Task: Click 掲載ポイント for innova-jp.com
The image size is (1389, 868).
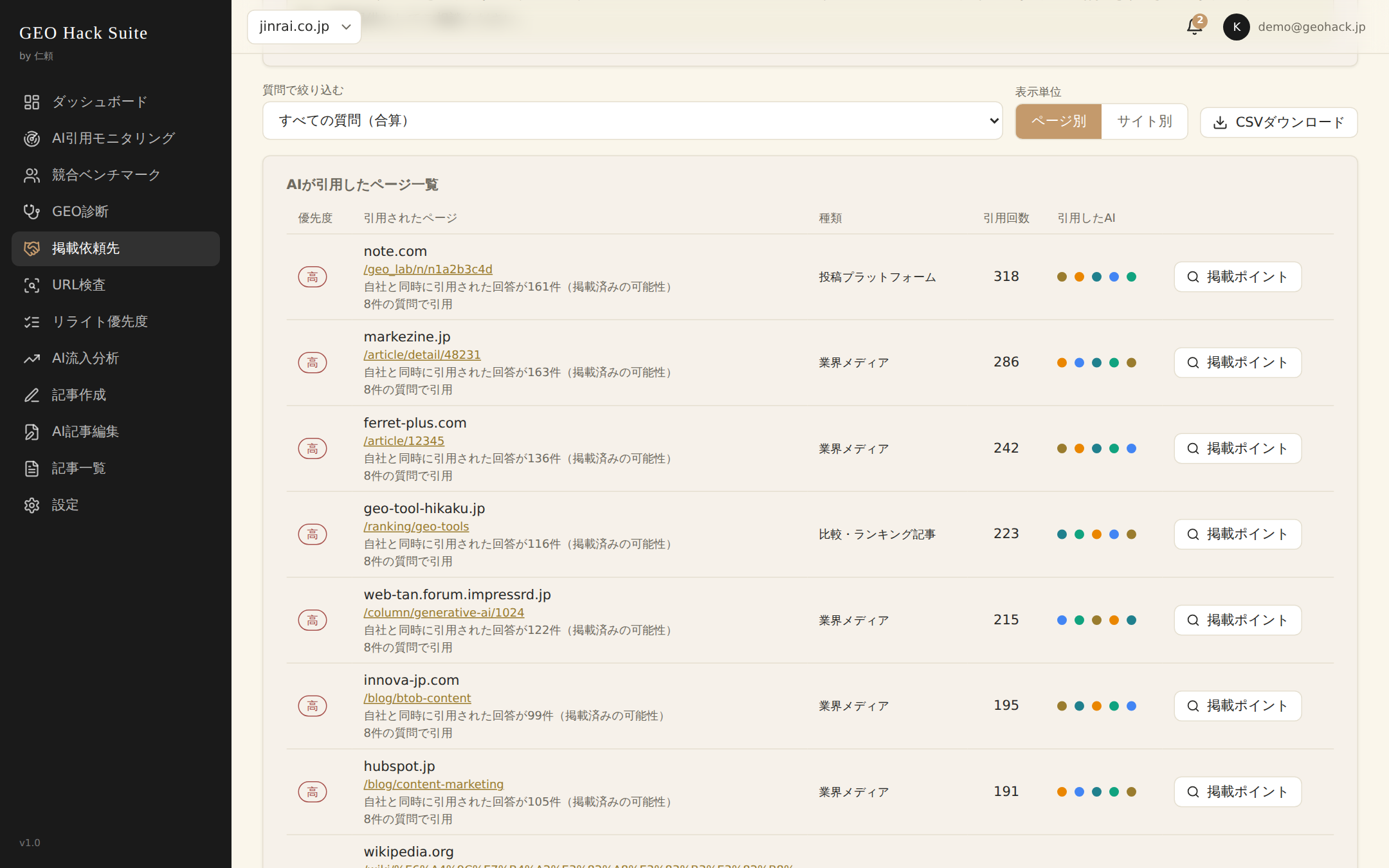Action: [1238, 706]
